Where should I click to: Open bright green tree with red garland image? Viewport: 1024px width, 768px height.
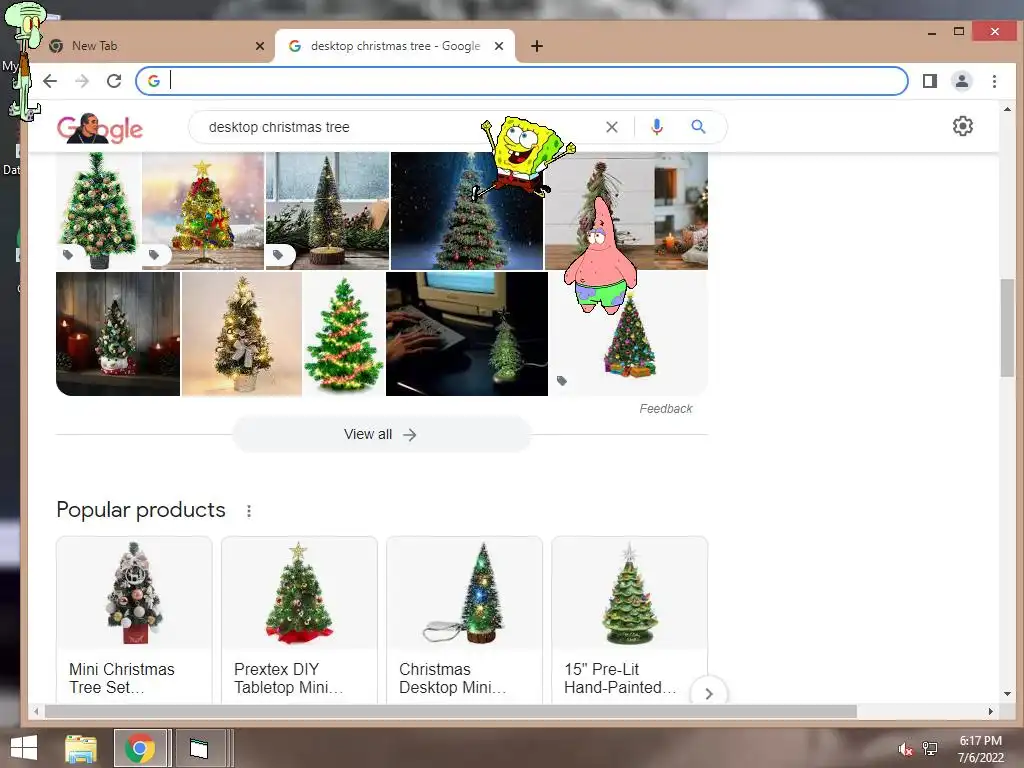pyautogui.click(x=344, y=334)
